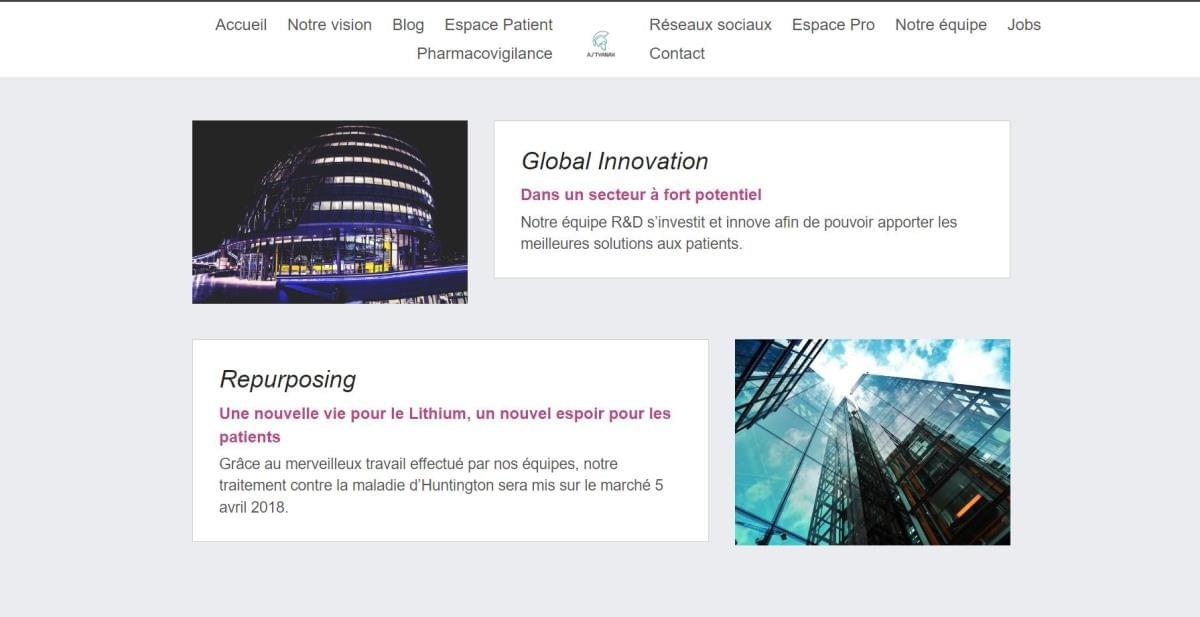
Task: Select the dome building night photo
Action: 330,211
